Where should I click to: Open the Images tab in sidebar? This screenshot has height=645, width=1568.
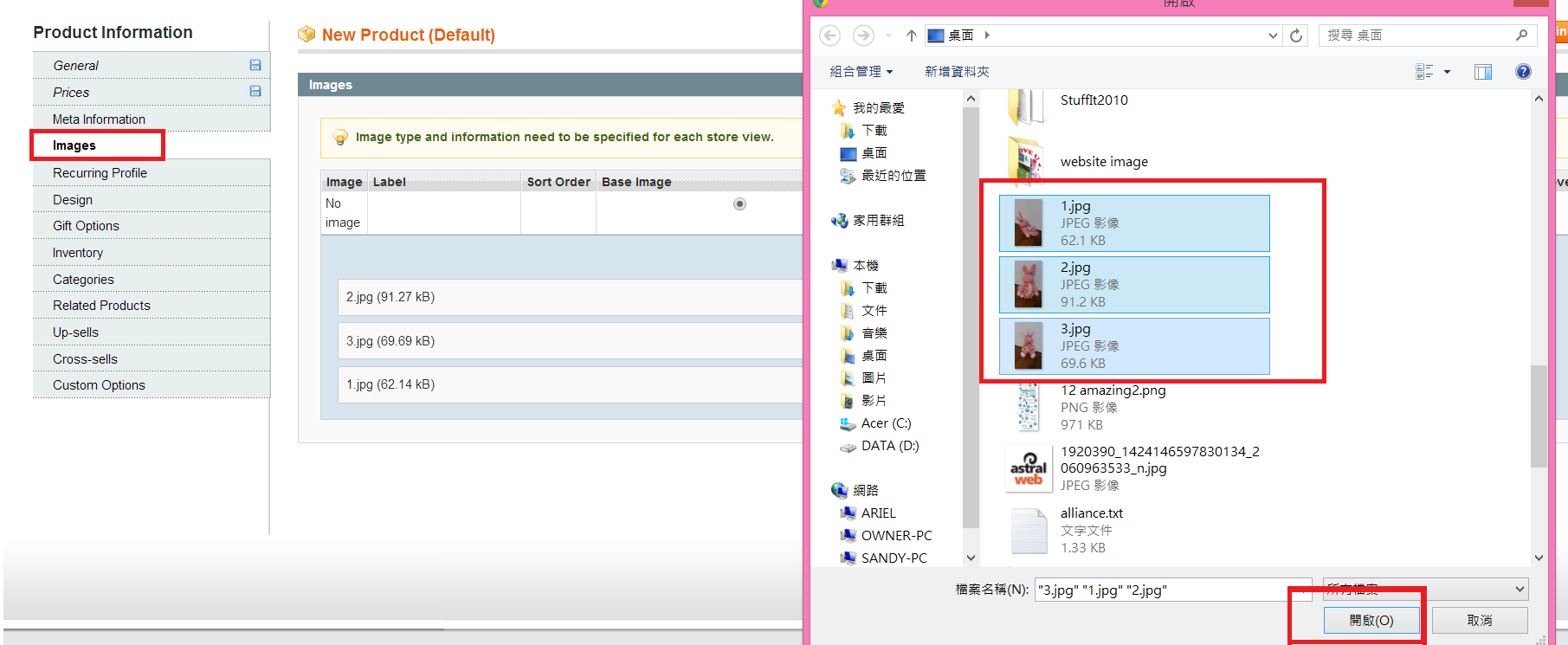(74, 145)
